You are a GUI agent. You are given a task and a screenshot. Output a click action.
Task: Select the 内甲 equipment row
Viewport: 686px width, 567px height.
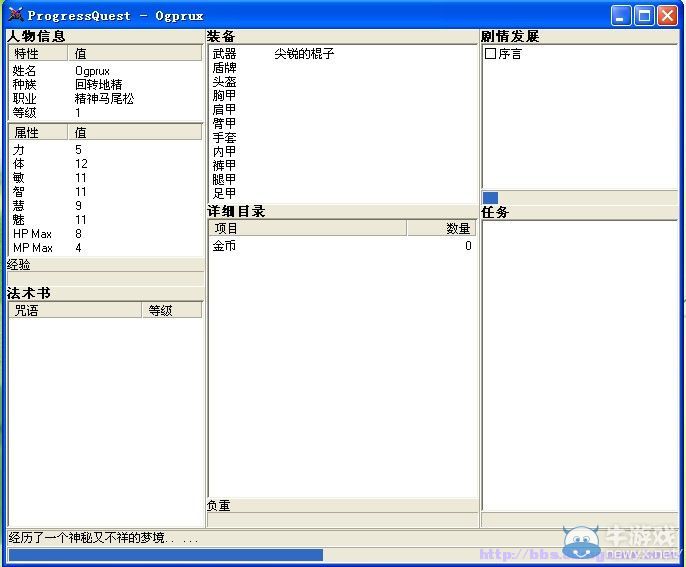point(343,151)
